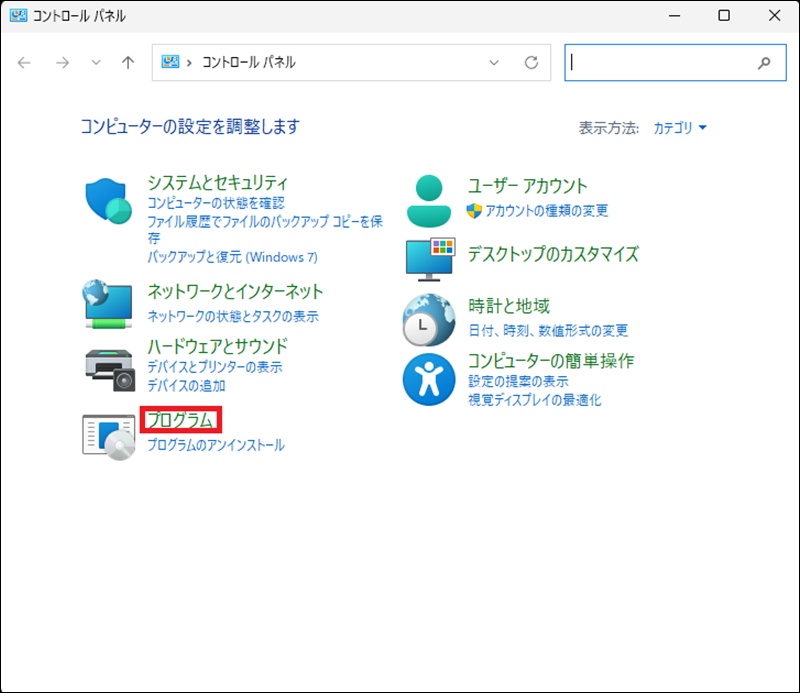Expand the address bar history dropdown
800x693 pixels.
click(x=493, y=62)
